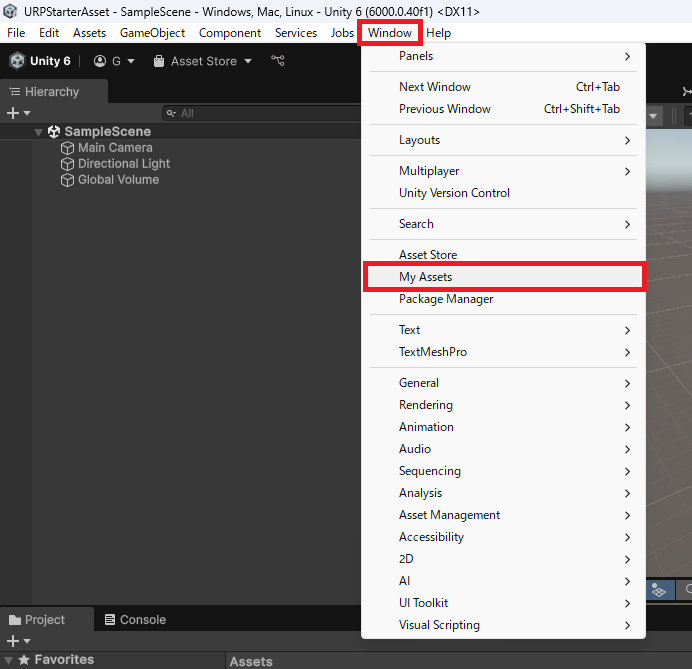Open the Assets menu

click(x=90, y=33)
